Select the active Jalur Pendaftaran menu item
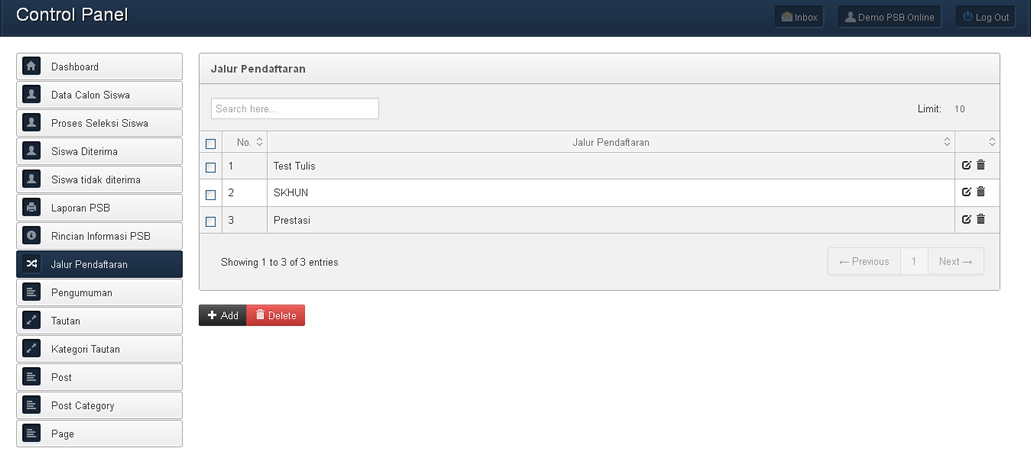This screenshot has width=1031, height=452. [x=99, y=264]
